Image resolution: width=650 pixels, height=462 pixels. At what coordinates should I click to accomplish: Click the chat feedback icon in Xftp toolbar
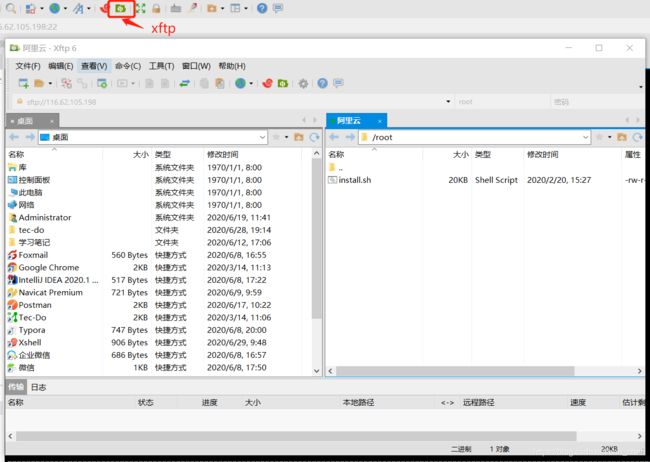338,83
